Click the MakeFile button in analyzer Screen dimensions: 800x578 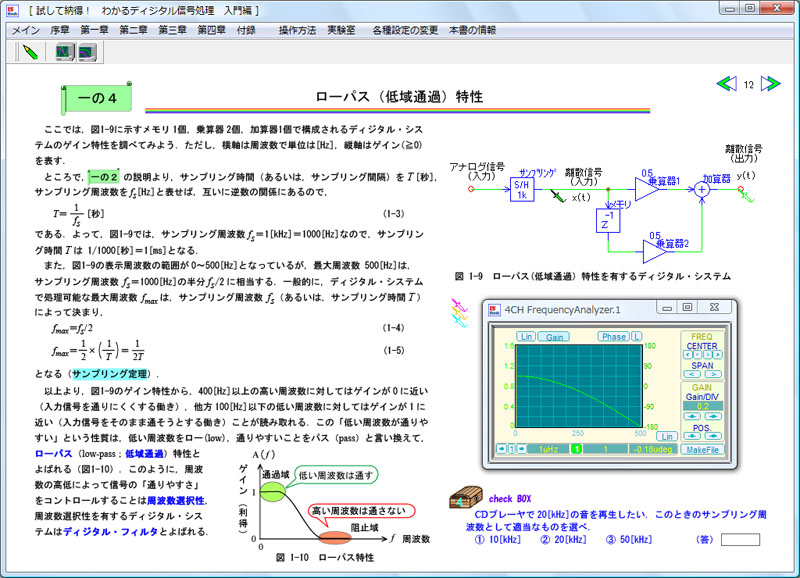(702, 449)
